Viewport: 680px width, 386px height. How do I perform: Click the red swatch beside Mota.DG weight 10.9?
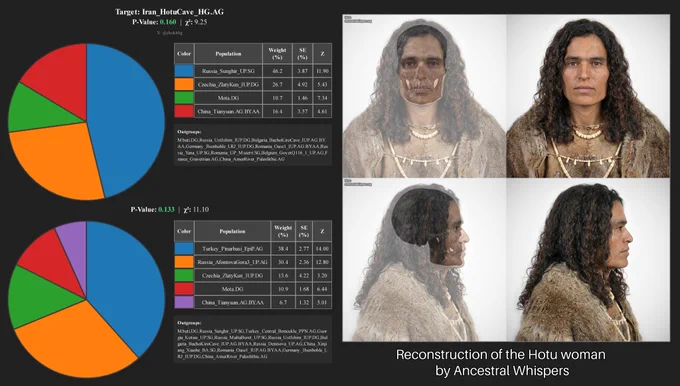tap(184, 289)
